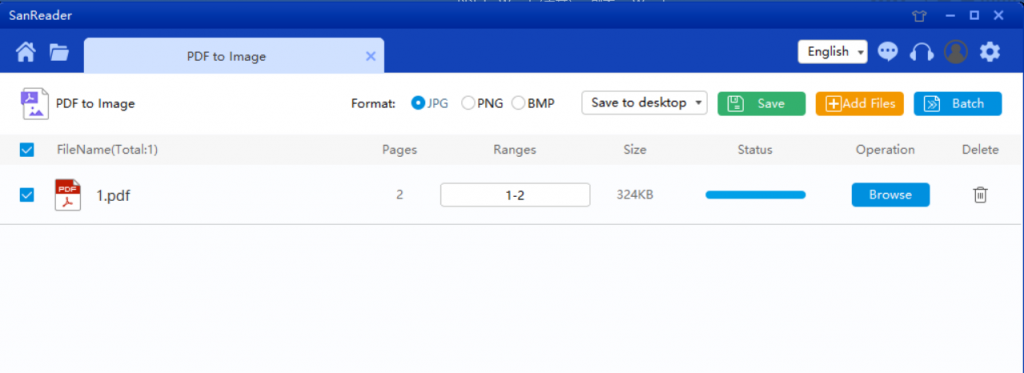The width and height of the screenshot is (1024, 373).
Task: Open the user account avatar
Action: pyautogui.click(x=956, y=52)
